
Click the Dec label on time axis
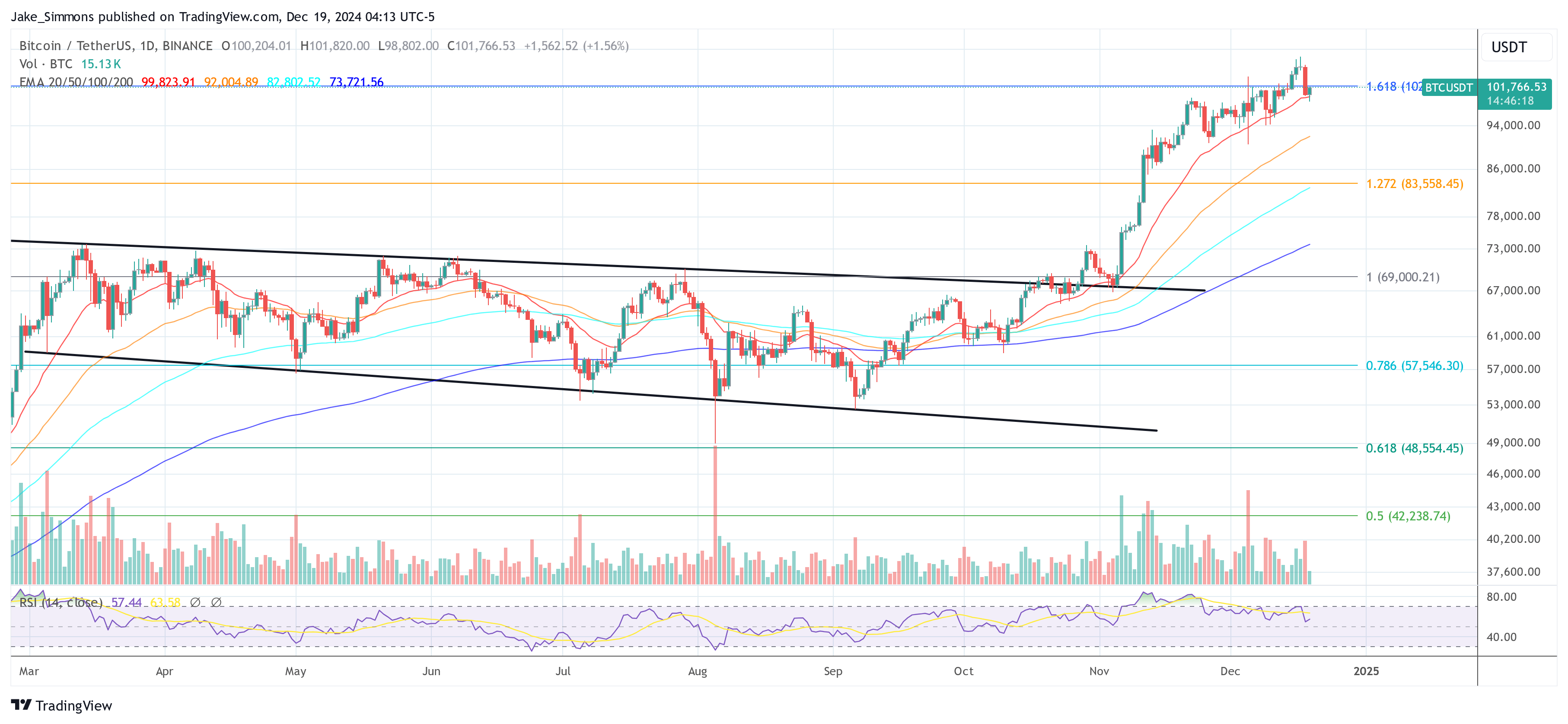(x=1230, y=671)
